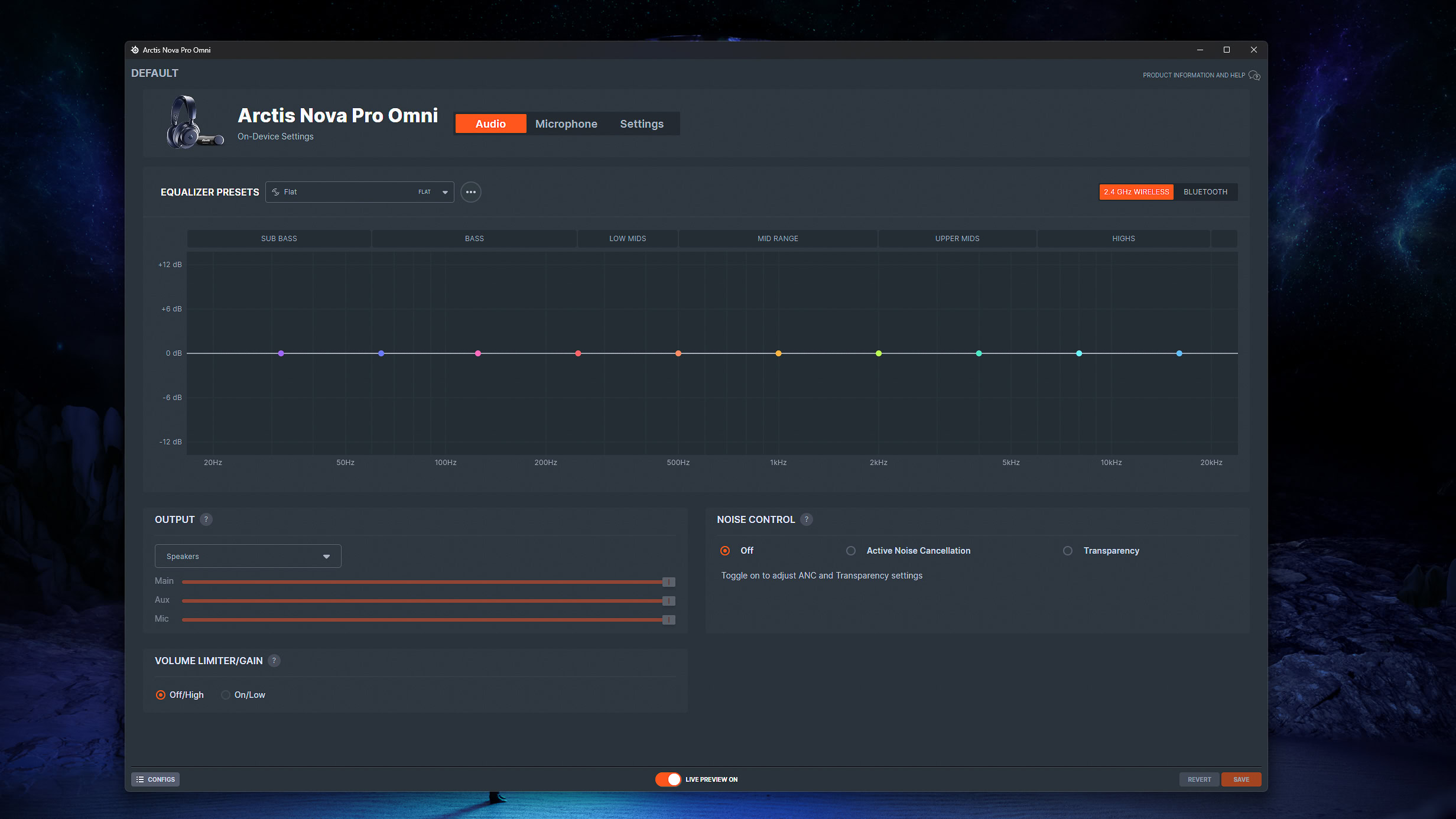This screenshot has width=1456, height=819.
Task: Select 2.4 GHz Wireless mode
Action: 1136,192
